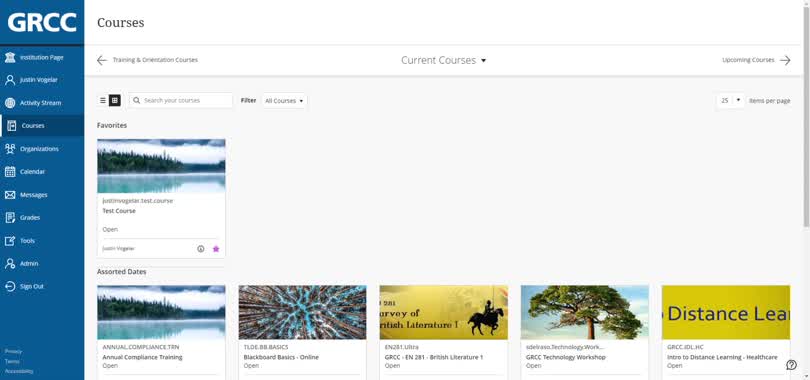Screen dimensions: 810x380
Task: Click the British Literature knight thumbnail
Action: [444, 312]
